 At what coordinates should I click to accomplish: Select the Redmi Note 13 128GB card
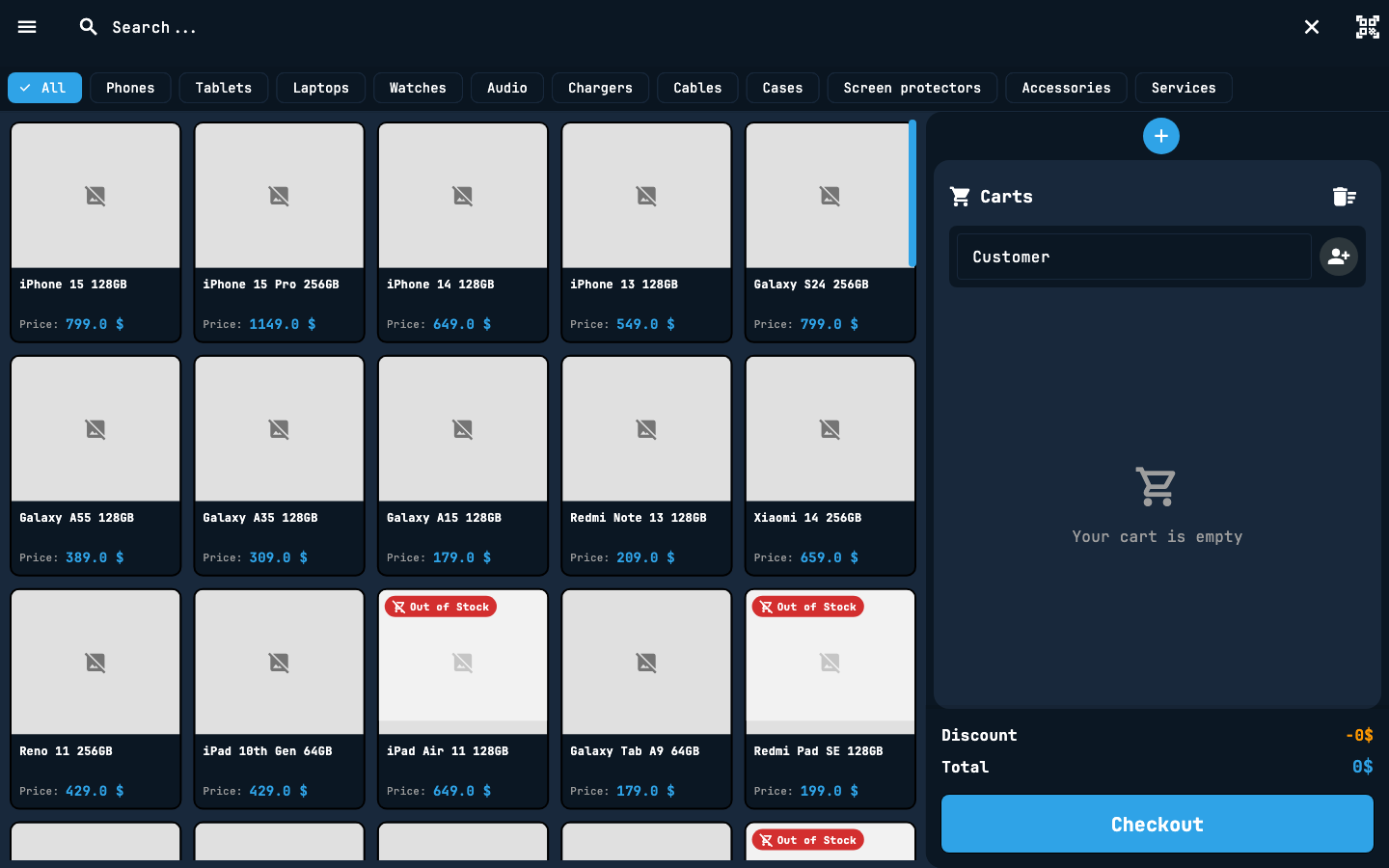(646, 466)
